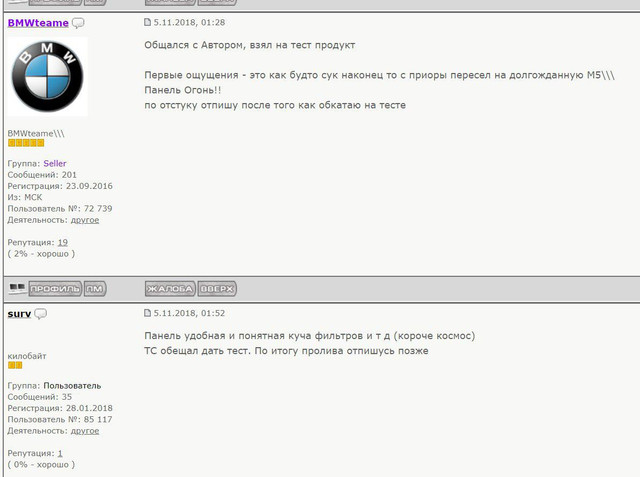This screenshot has width=640, height=477.
Task: Send a private message via ПМ button
Action: (x=95, y=289)
